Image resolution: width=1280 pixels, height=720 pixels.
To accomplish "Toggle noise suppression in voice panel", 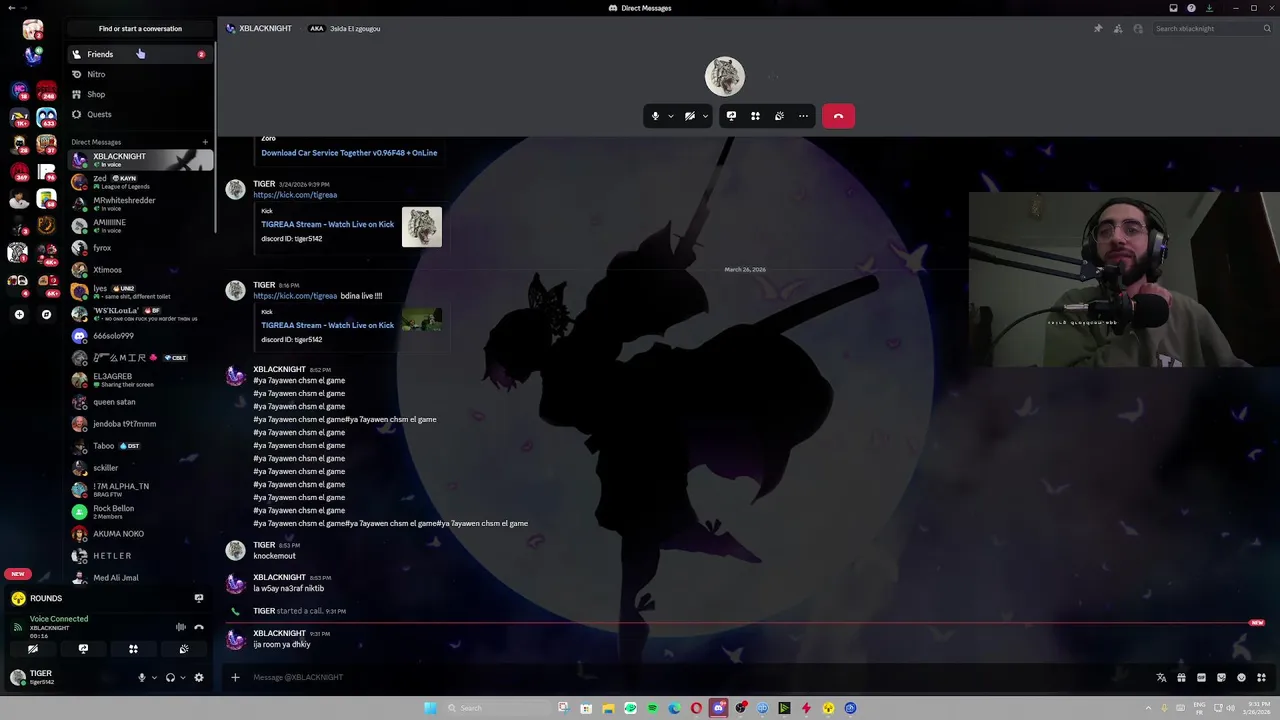I will click(x=181, y=627).
